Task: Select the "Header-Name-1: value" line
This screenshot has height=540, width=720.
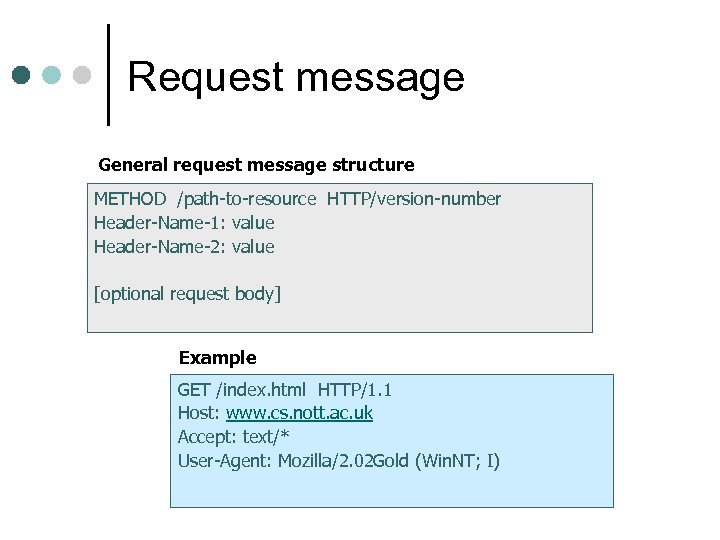Action: [x=184, y=223]
